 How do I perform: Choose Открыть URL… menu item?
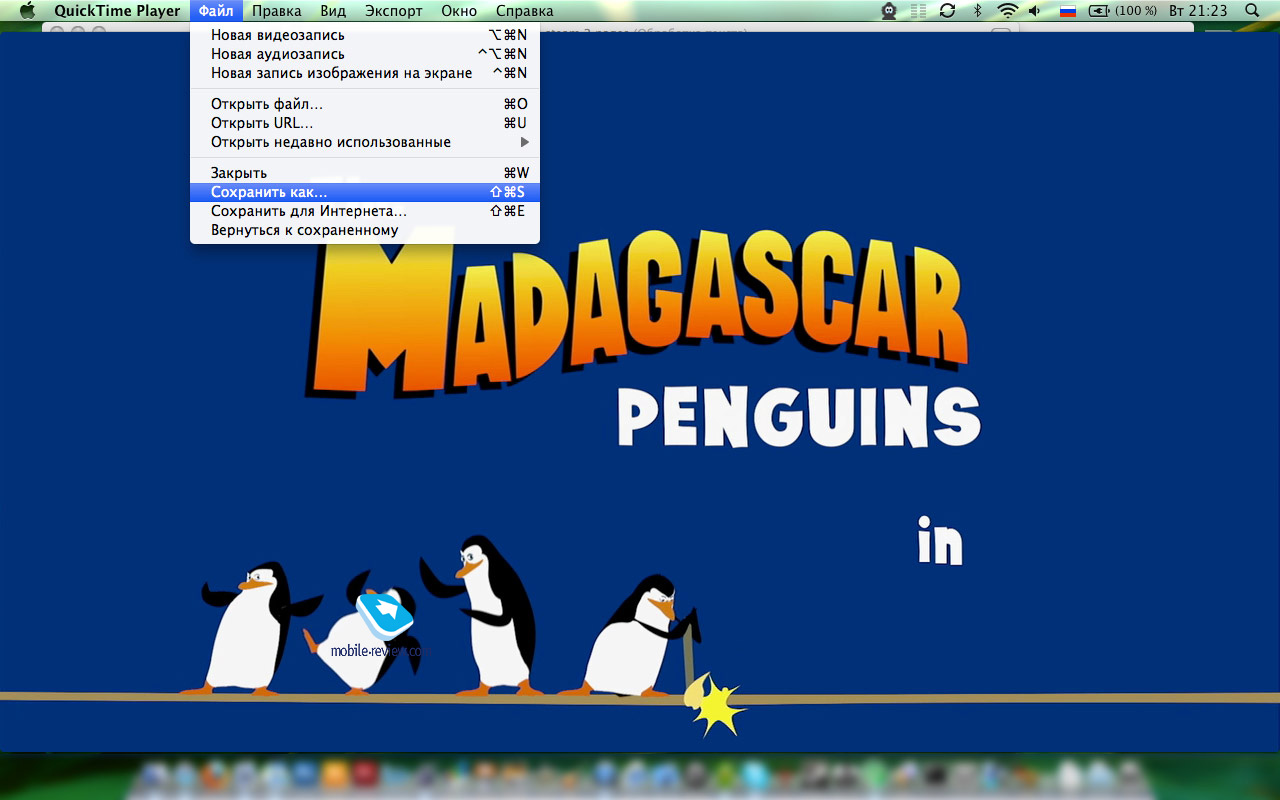[x=365, y=123]
